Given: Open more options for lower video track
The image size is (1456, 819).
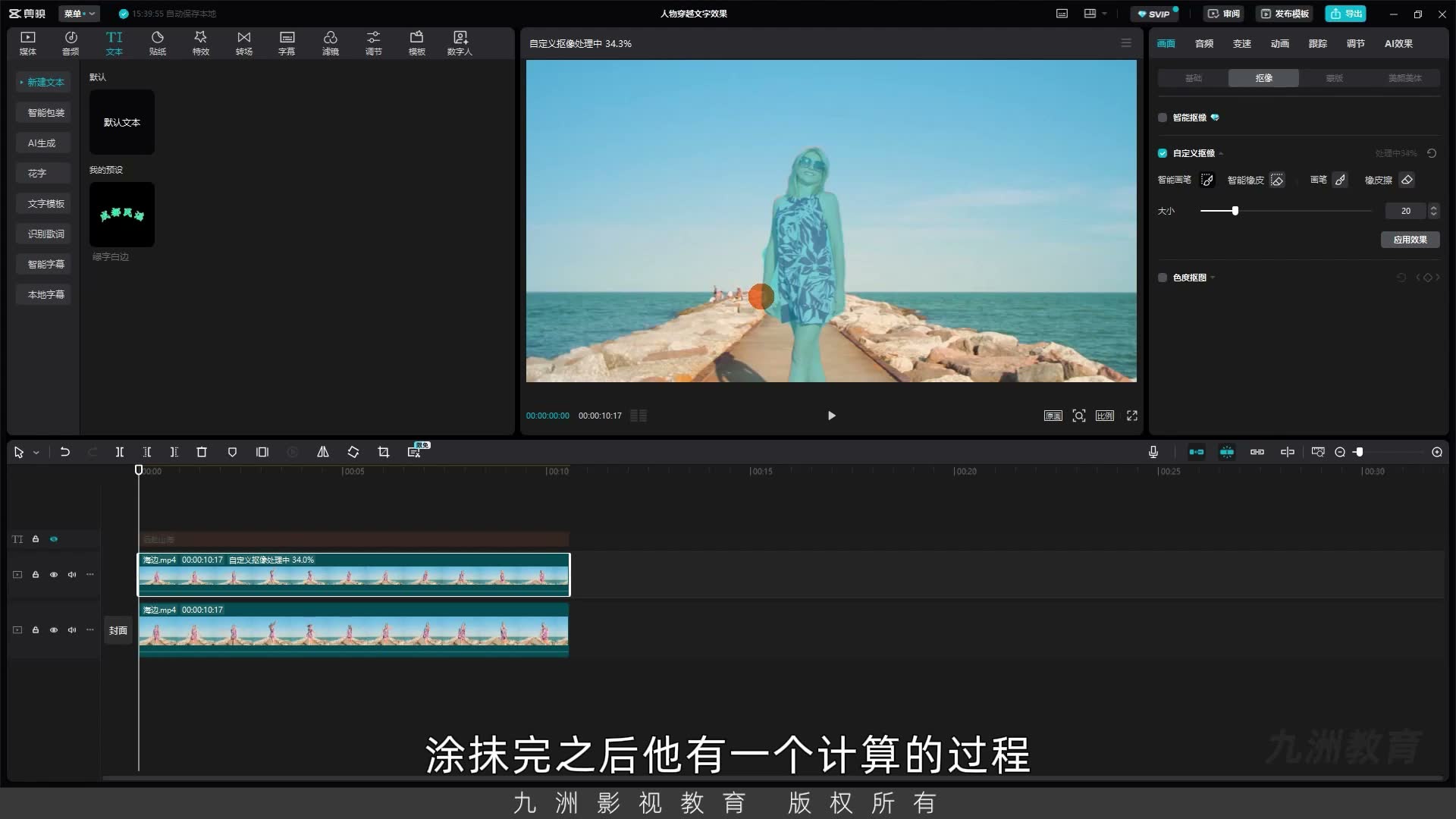Looking at the screenshot, I should pyautogui.click(x=90, y=630).
